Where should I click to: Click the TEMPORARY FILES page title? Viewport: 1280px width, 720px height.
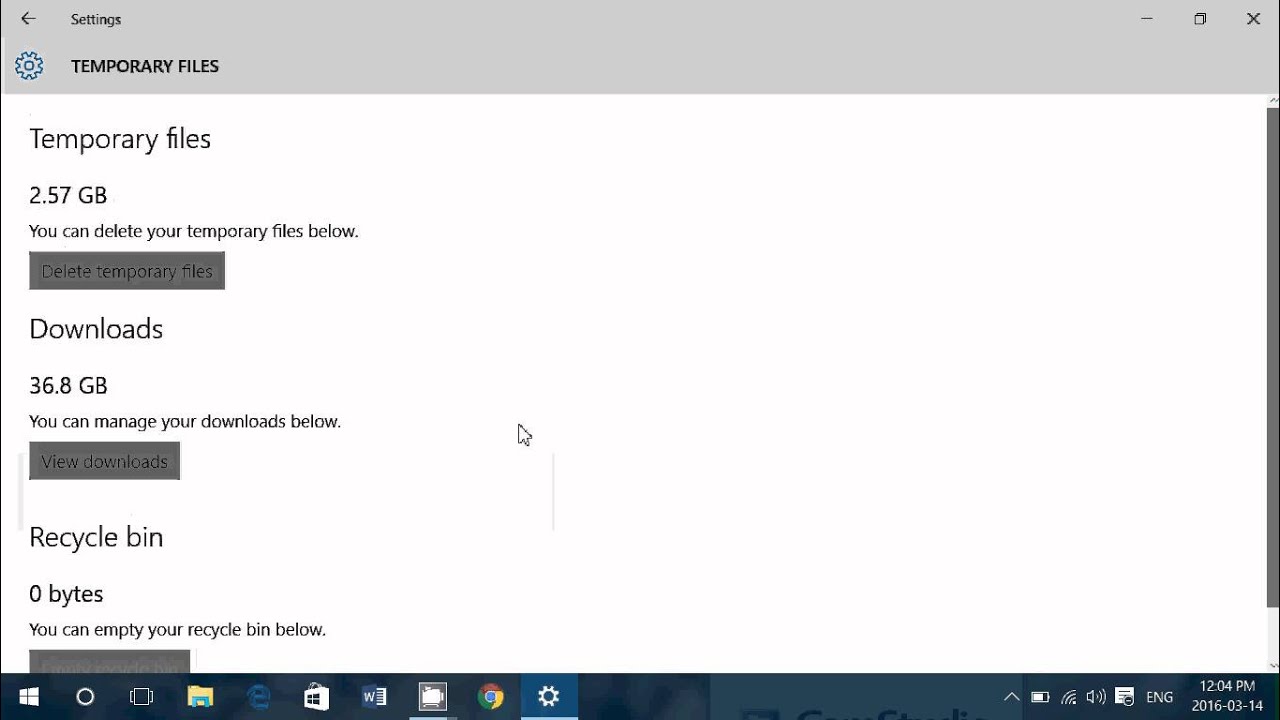[x=145, y=66]
